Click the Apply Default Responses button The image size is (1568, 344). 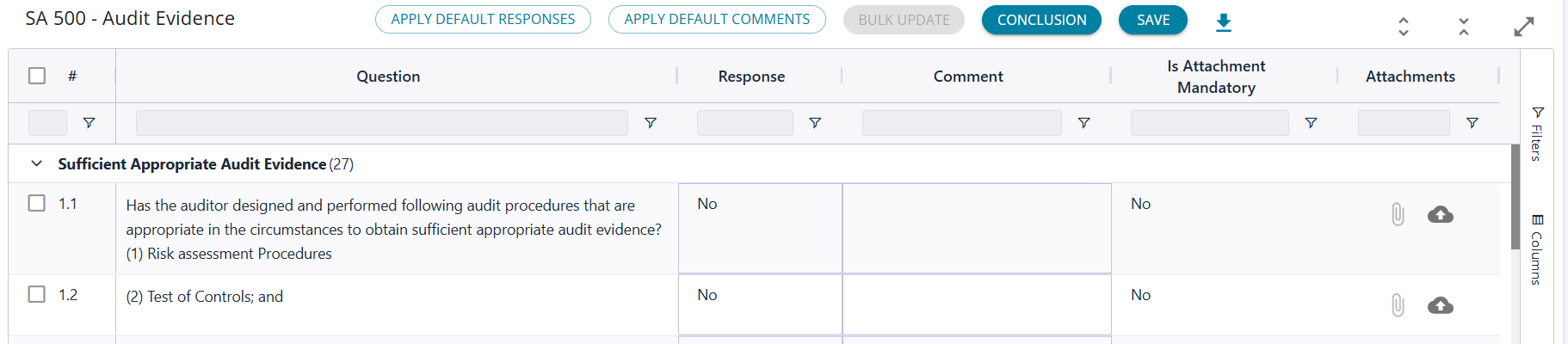(483, 20)
